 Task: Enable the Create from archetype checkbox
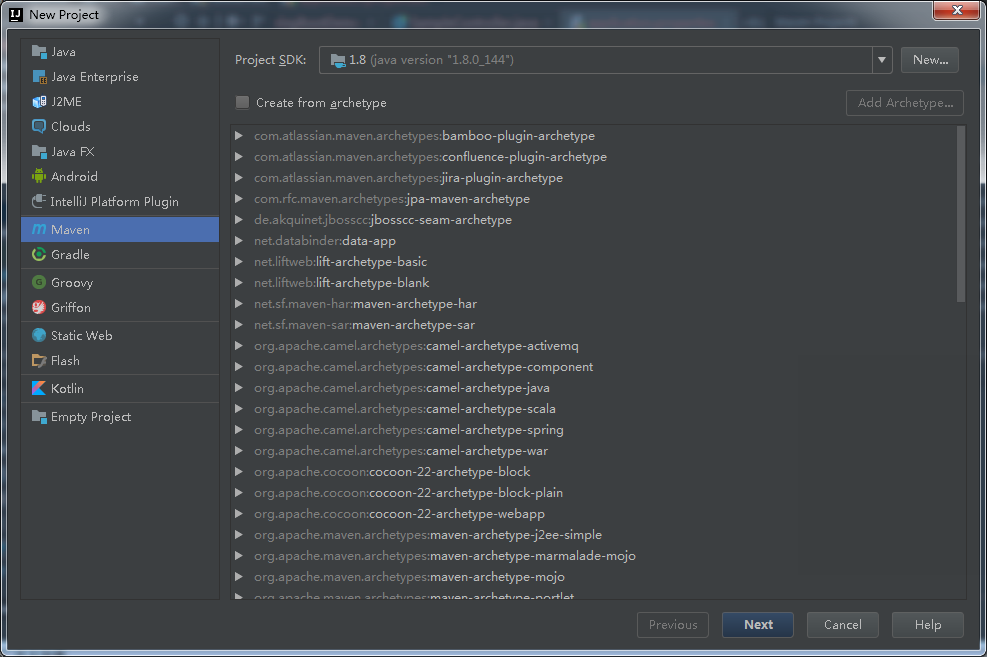[242, 103]
